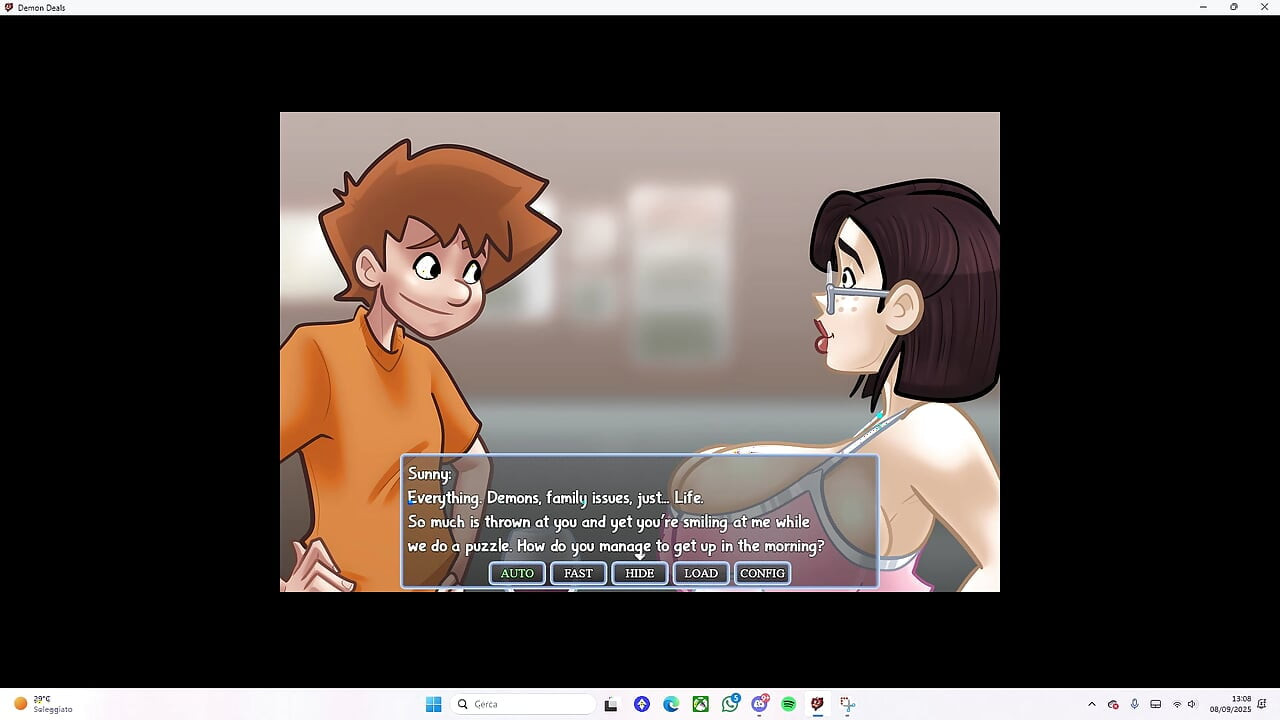This screenshot has width=1280, height=720.
Task: Click the Demon Deals title bar icon
Action: tap(9, 7)
